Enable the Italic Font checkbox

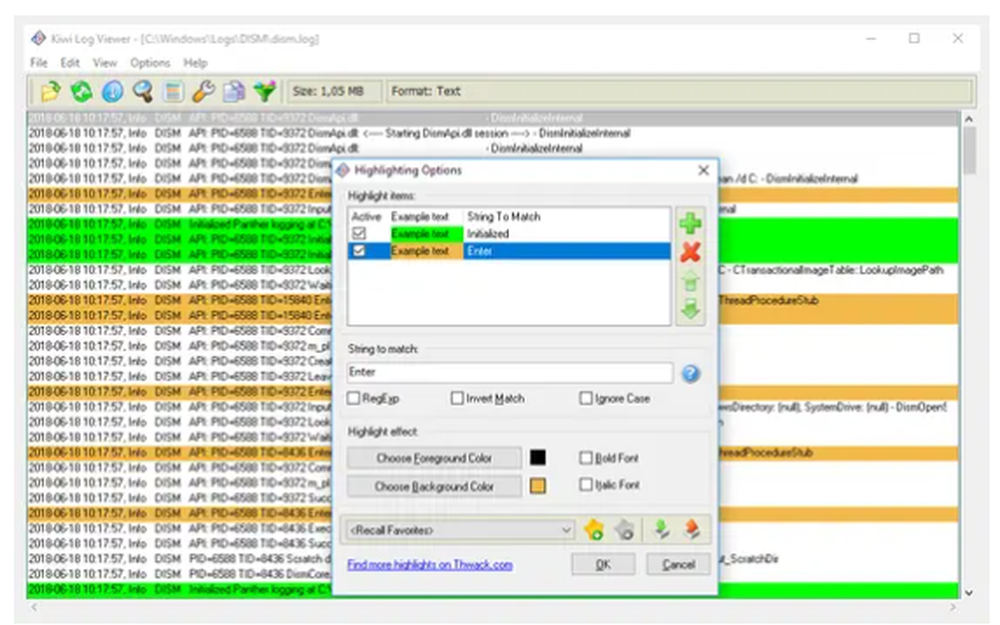[585, 485]
